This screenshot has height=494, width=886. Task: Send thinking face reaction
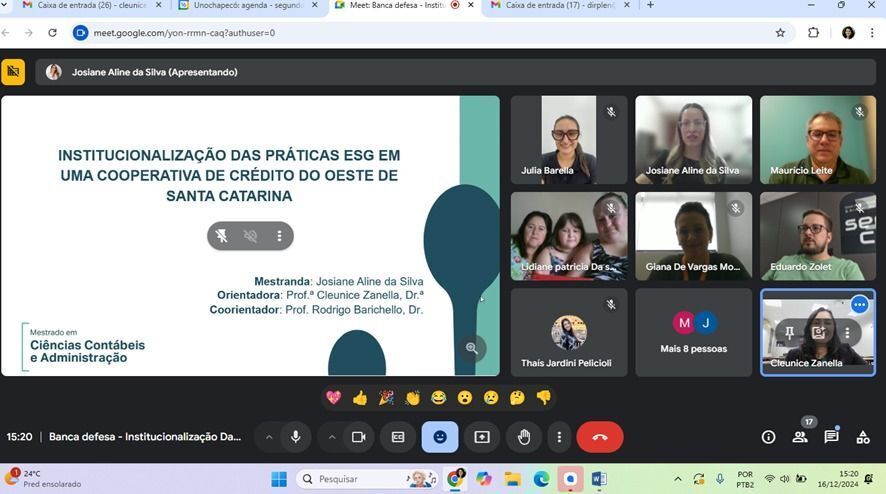tap(517, 398)
